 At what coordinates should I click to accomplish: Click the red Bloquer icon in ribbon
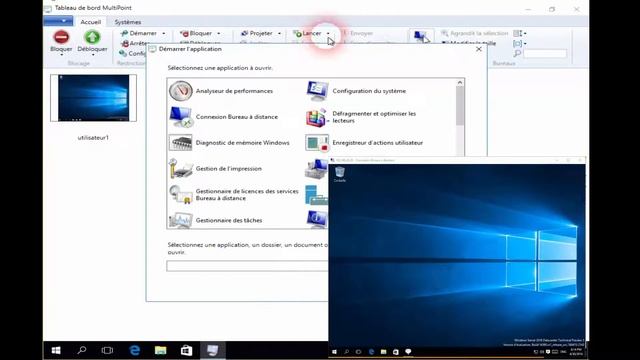(61, 37)
